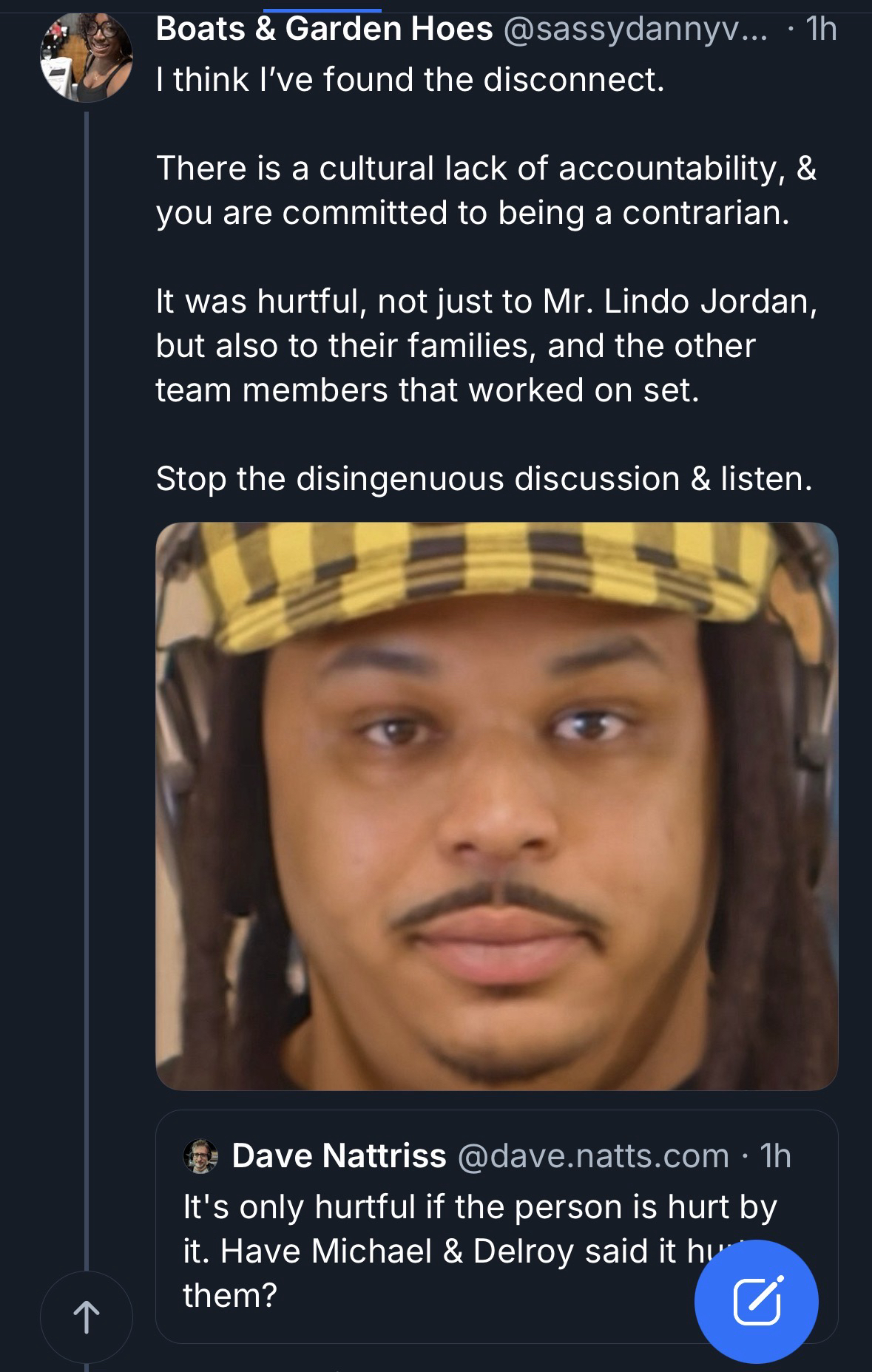Select 'Stop the disingenuous discussion & listen.' line
The width and height of the screenshot is (872, 1372).
point(484,479)
